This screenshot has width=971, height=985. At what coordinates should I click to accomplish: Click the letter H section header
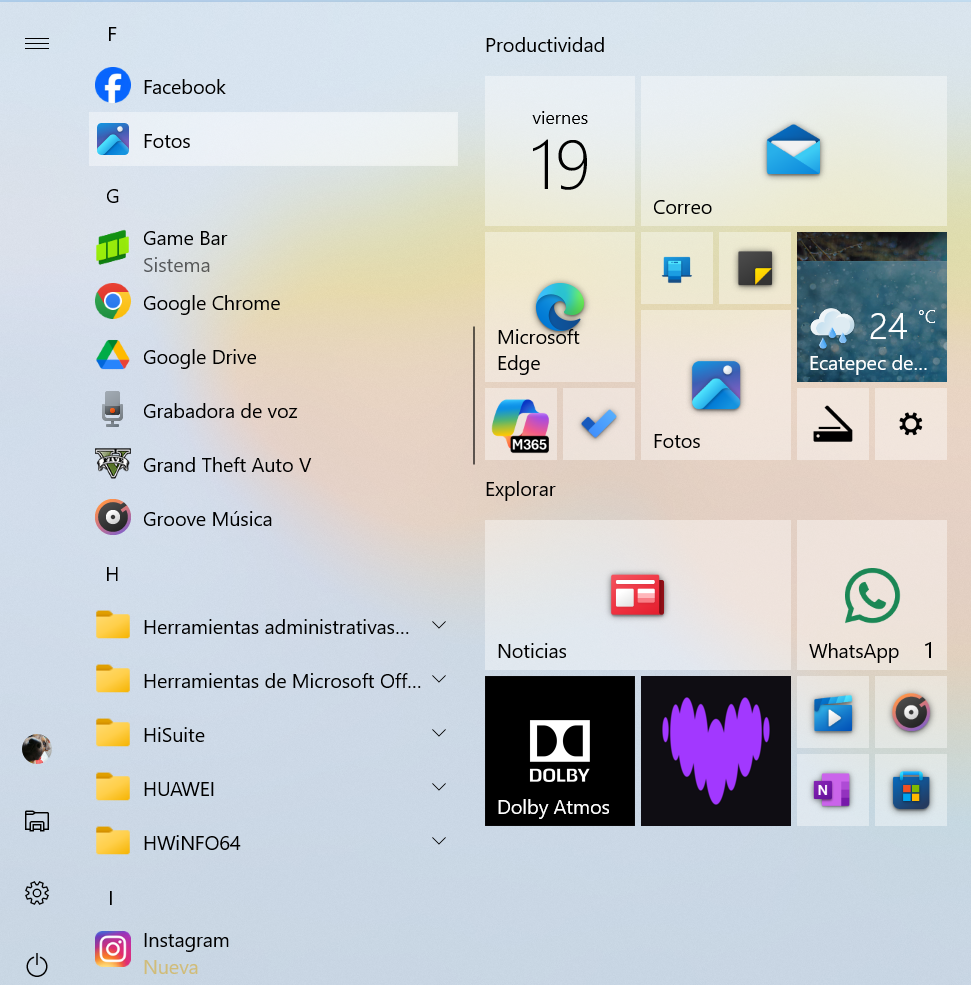click(112, 574)
